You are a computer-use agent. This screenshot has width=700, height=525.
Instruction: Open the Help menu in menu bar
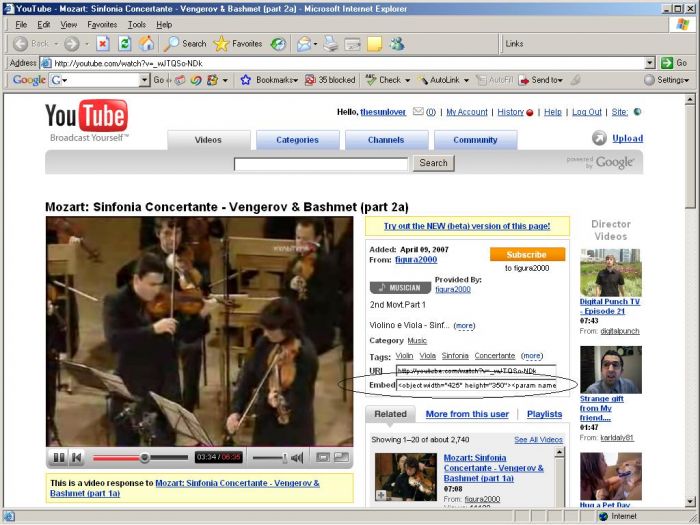click(164, 25)
